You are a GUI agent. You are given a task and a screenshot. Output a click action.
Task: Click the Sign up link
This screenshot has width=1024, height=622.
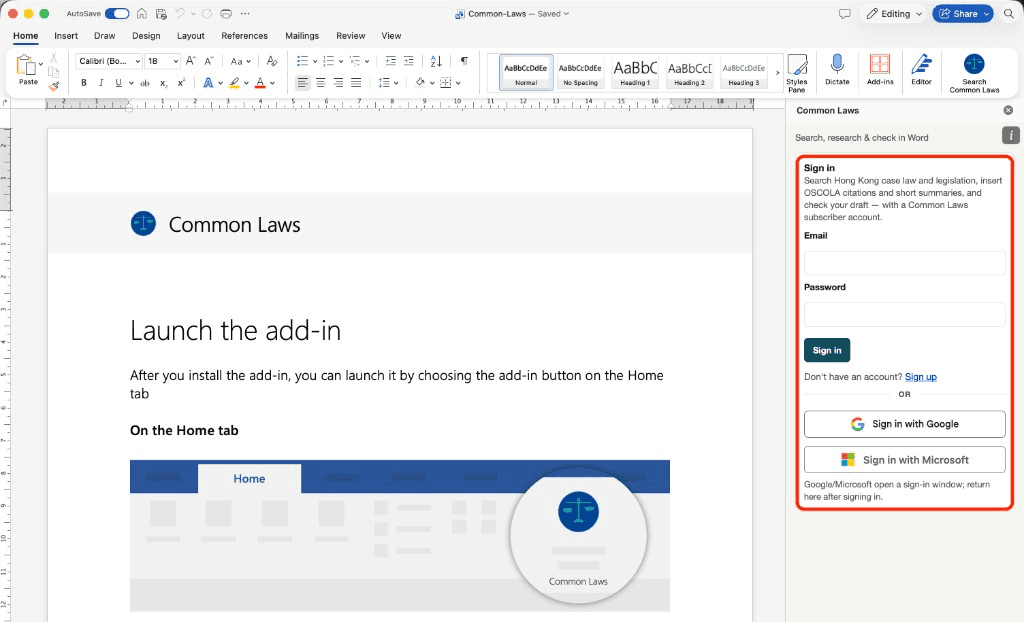(x=921, y=377)
